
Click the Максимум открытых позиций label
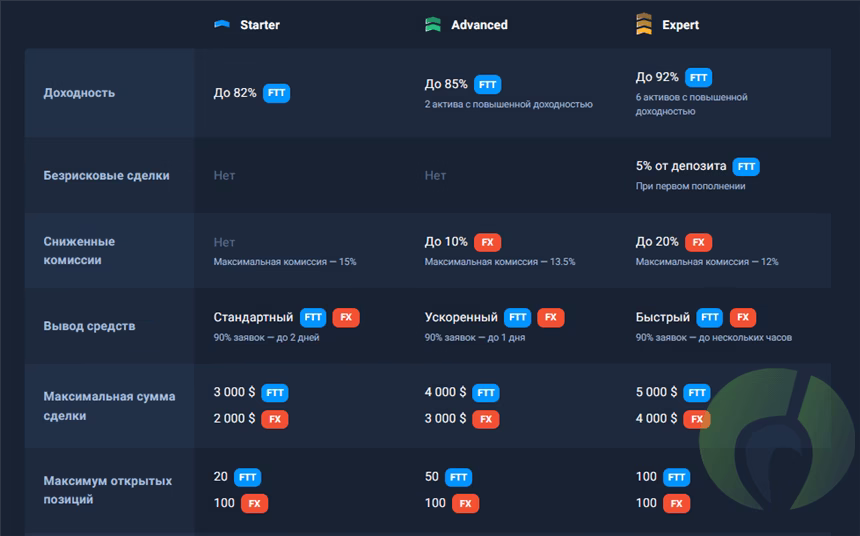click(x=108, y=490)
